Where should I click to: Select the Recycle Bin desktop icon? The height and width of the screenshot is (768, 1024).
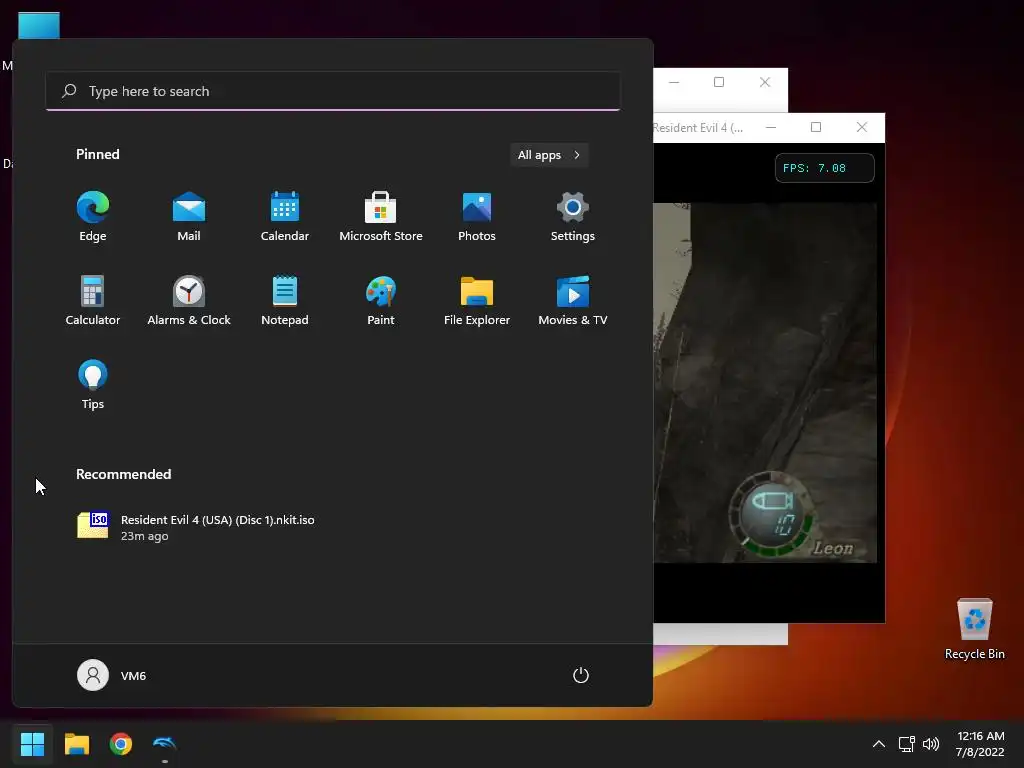click(x=974, y=629)
